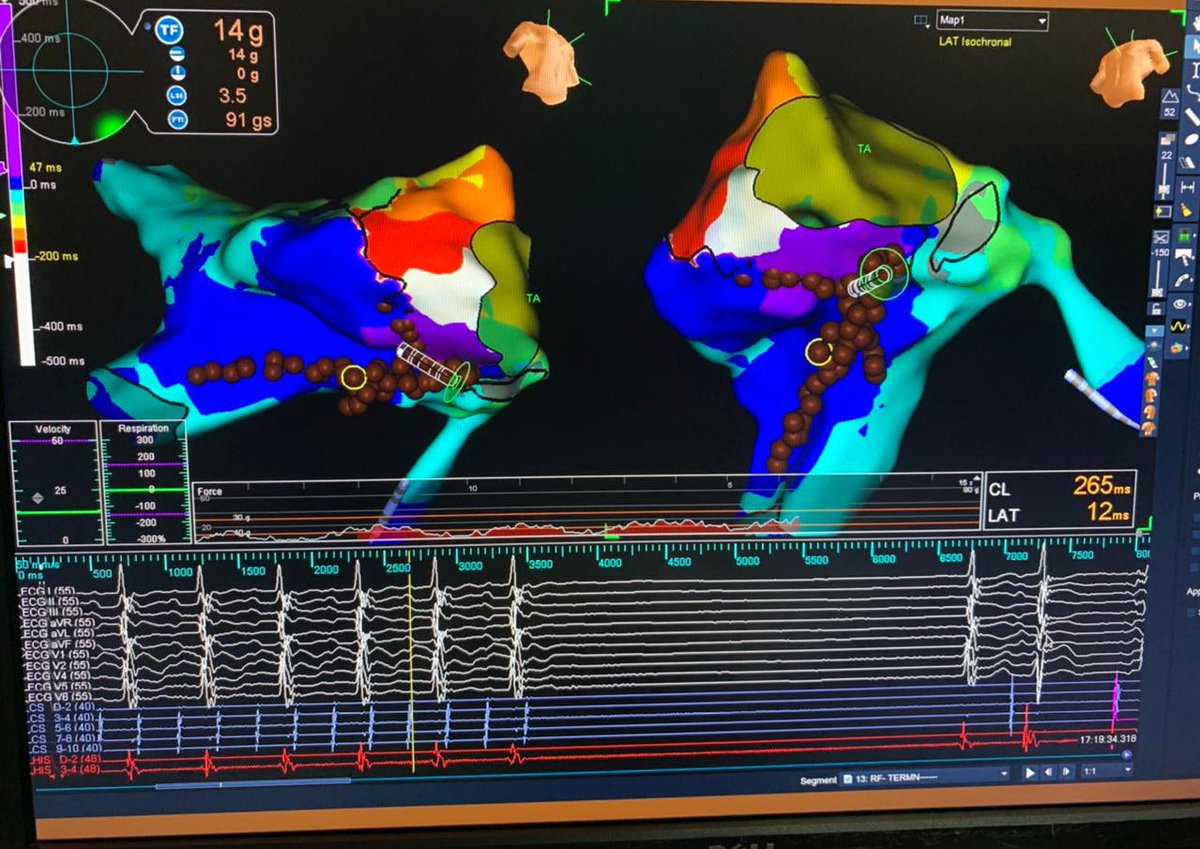
Task: Click the LAT Isochronal label
Action: (x=975, y=42)
